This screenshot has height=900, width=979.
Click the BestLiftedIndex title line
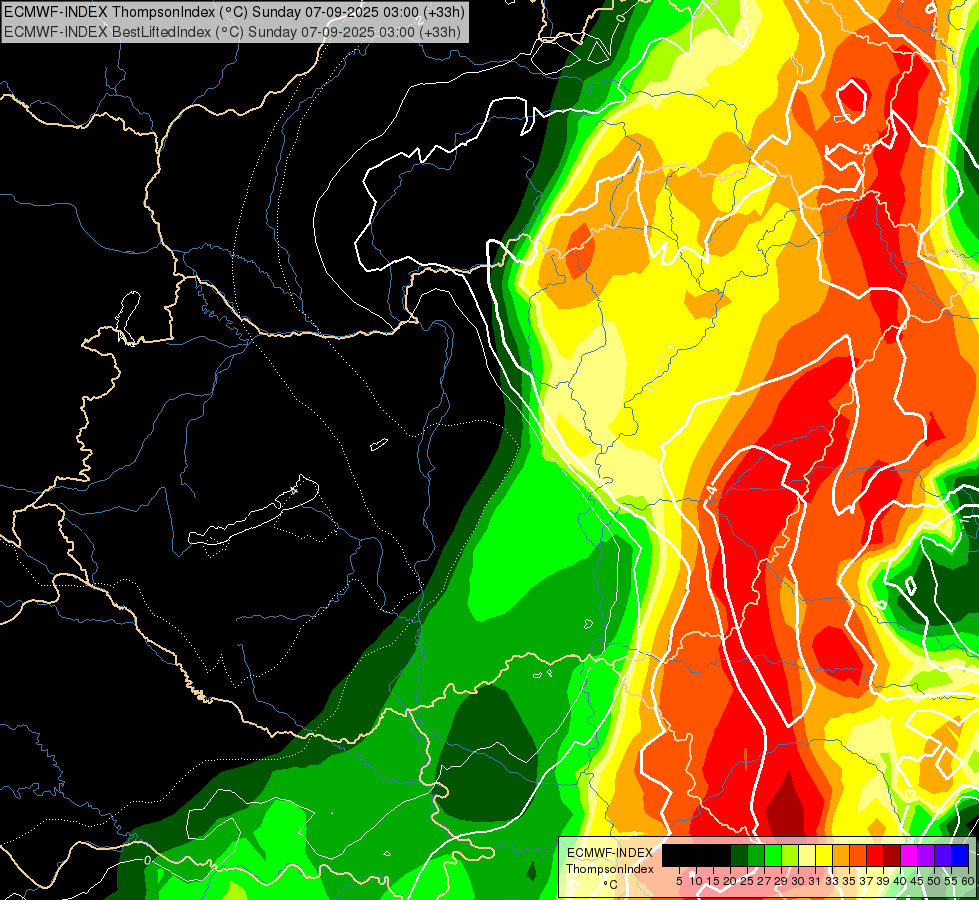pyautogui.click(x=232, y=32)
